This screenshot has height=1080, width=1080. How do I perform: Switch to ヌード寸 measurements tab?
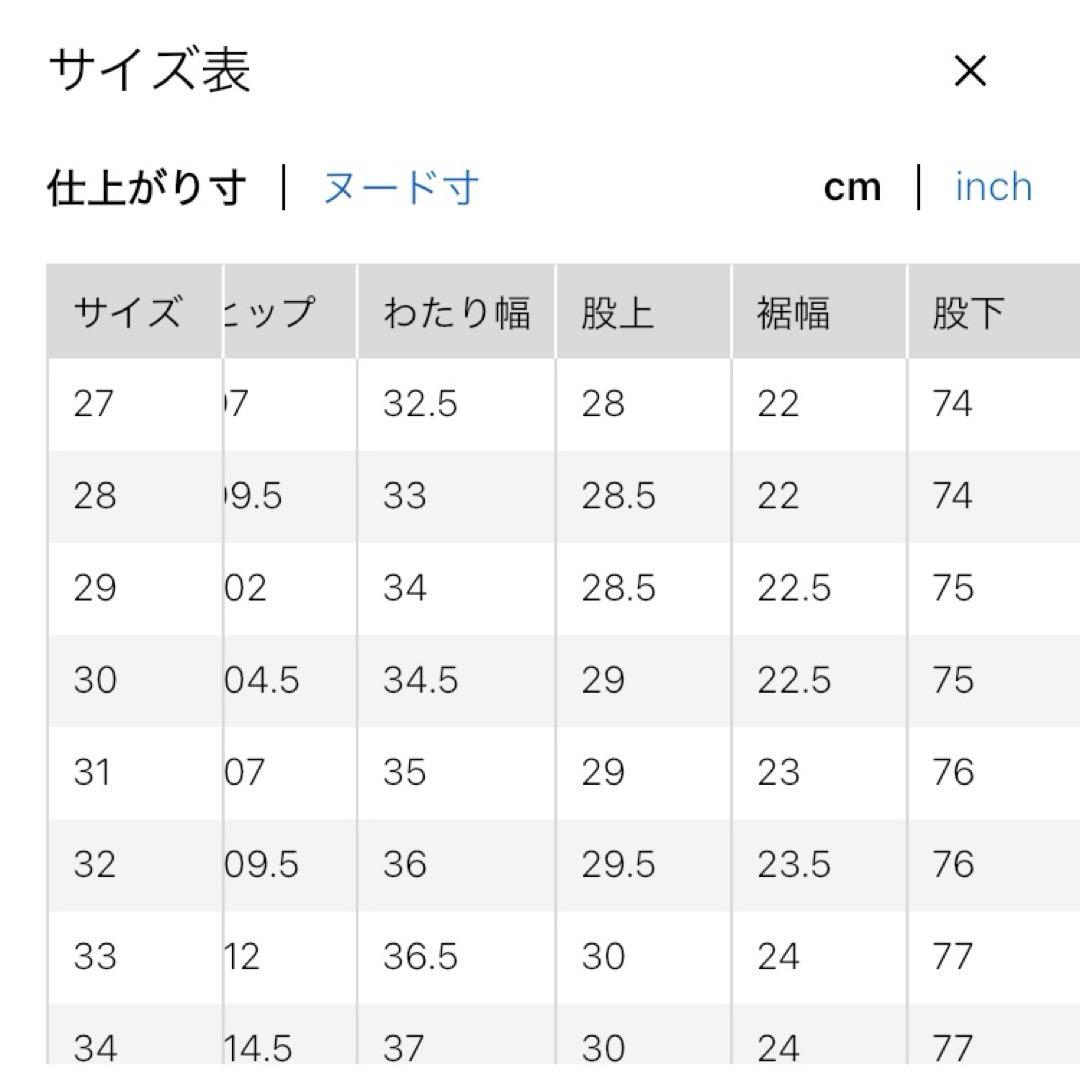pyautogui.click(x=401, y=188)
